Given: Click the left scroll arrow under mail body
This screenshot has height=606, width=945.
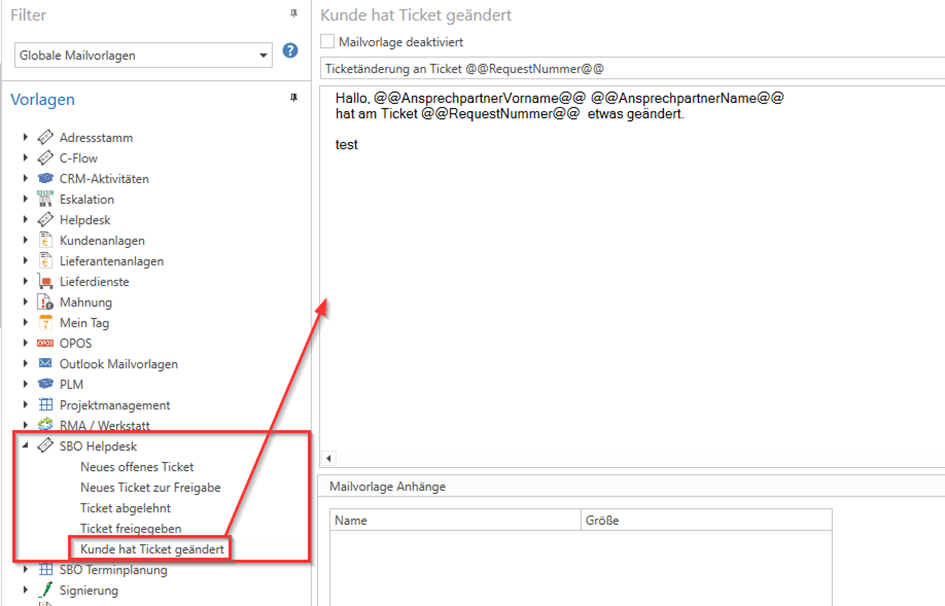Looking at the screenshot, I should click(328, 458).
